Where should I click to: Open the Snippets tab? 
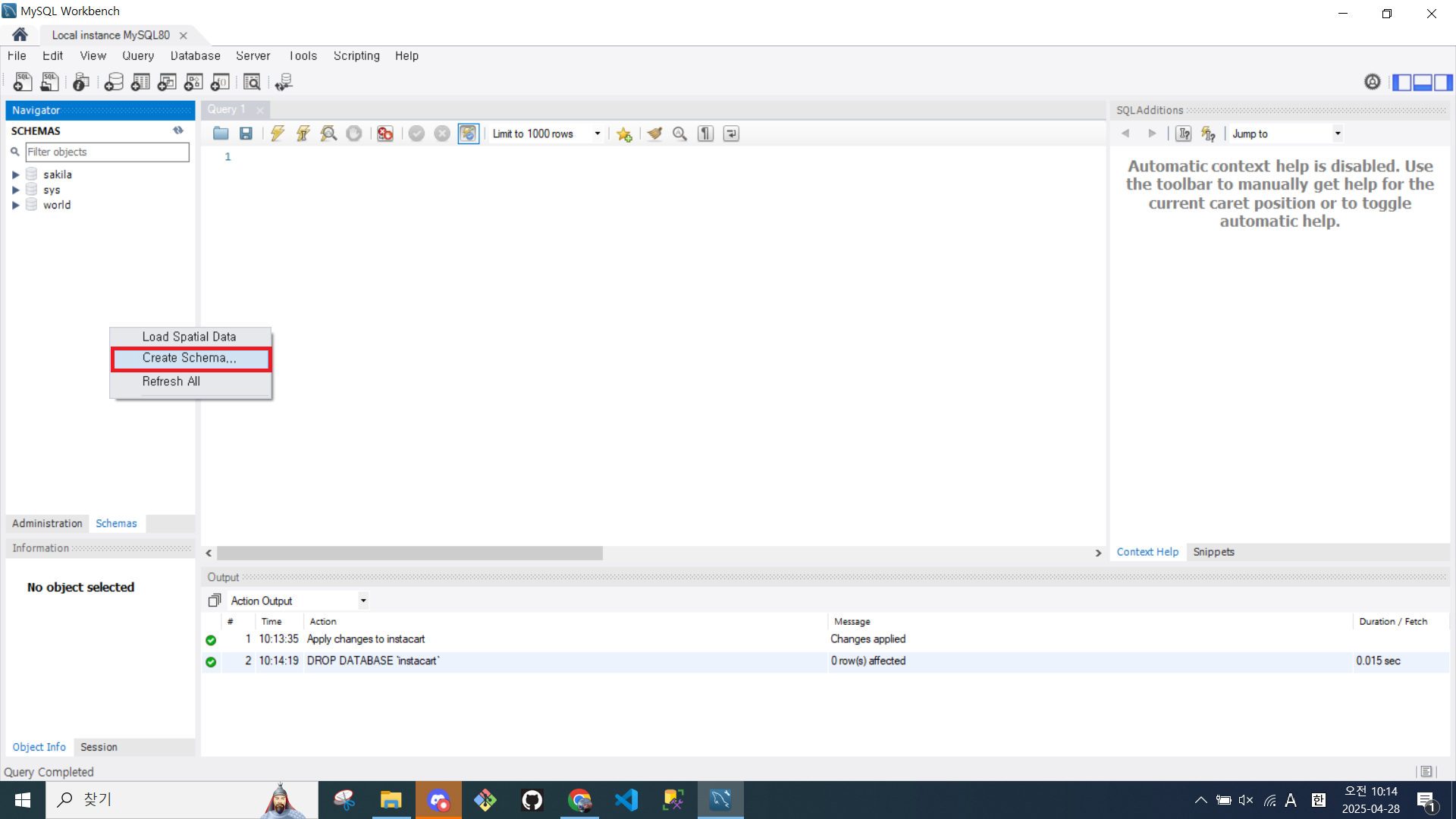(1213, 552)
